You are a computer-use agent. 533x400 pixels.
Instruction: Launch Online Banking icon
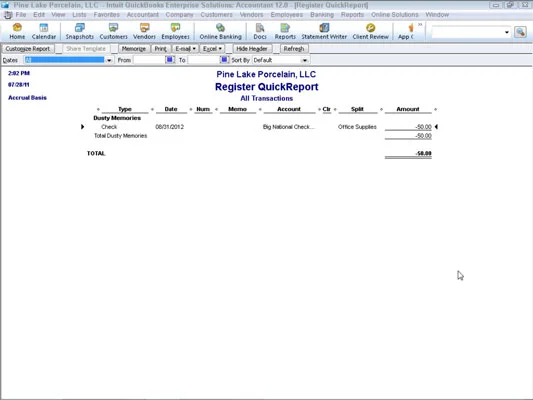[220, 31]
